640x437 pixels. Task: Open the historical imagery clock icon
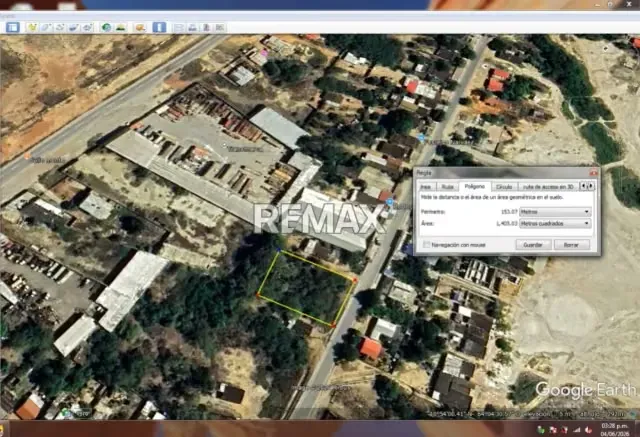point(106,27)
